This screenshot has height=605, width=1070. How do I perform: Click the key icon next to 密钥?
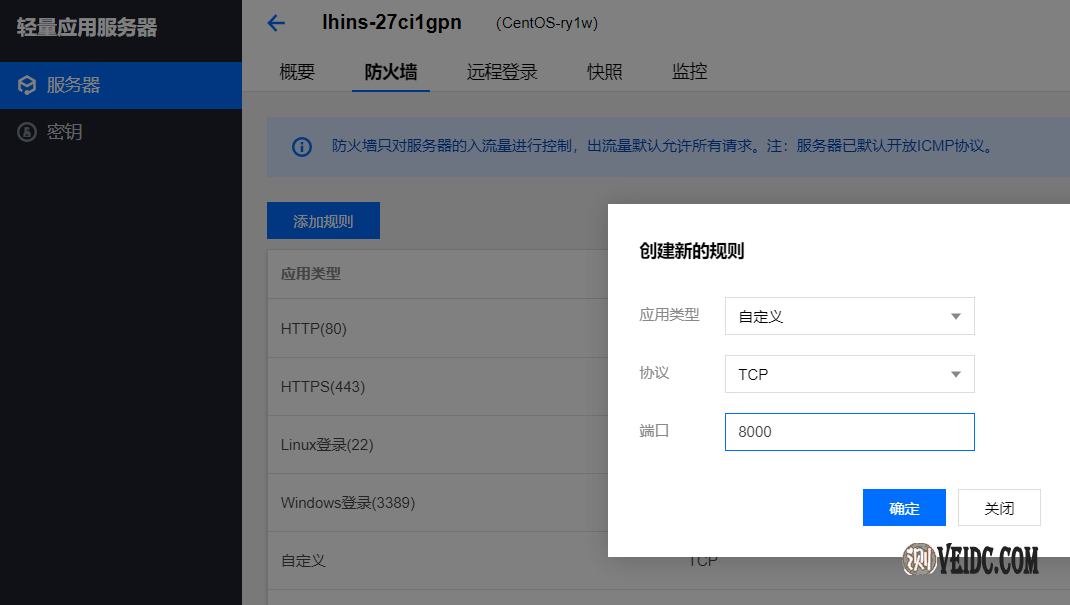click(x=27, y=131)
